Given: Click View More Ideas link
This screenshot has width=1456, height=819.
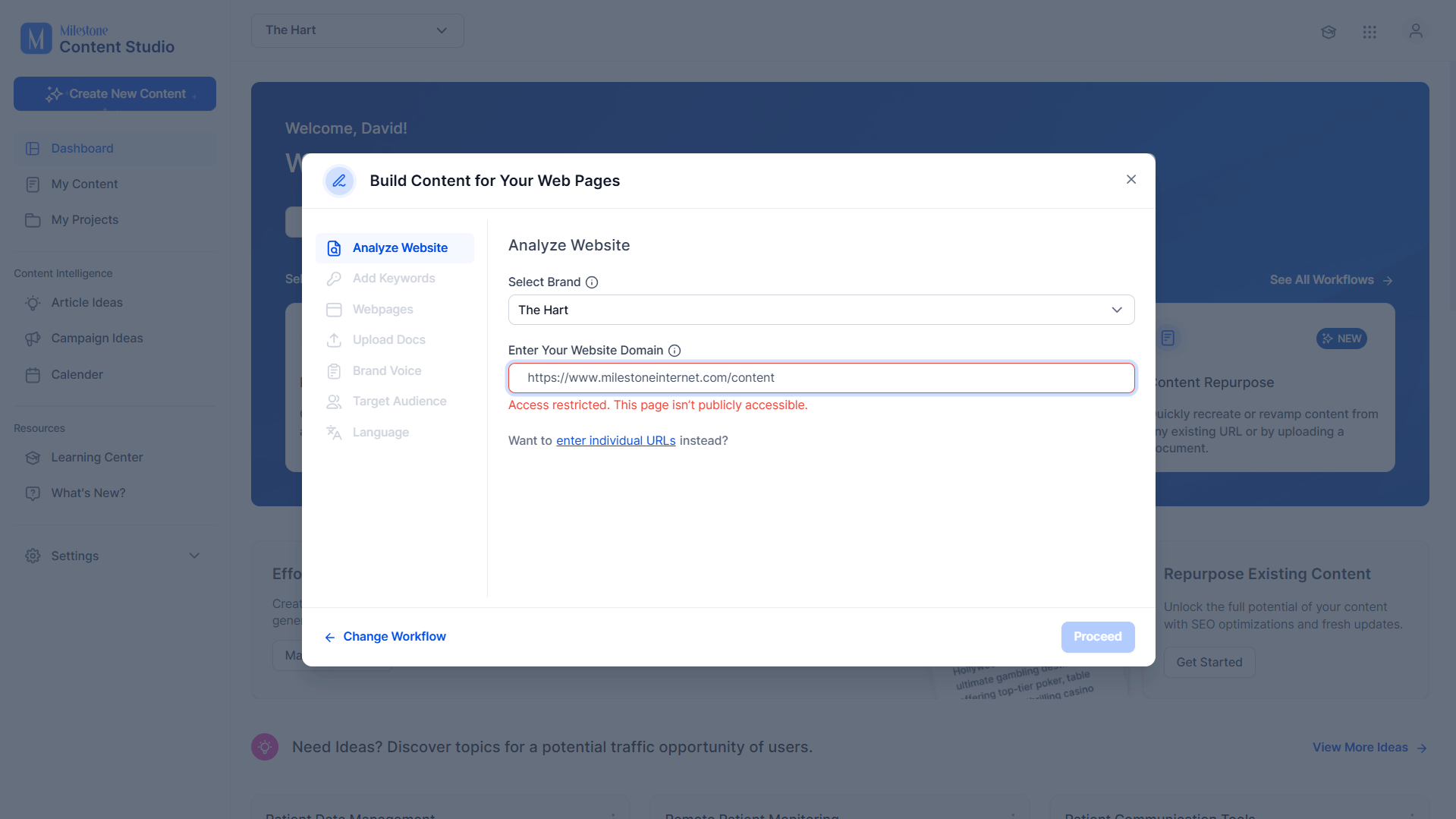Looking at the screenshot, I should (1370, 748).
